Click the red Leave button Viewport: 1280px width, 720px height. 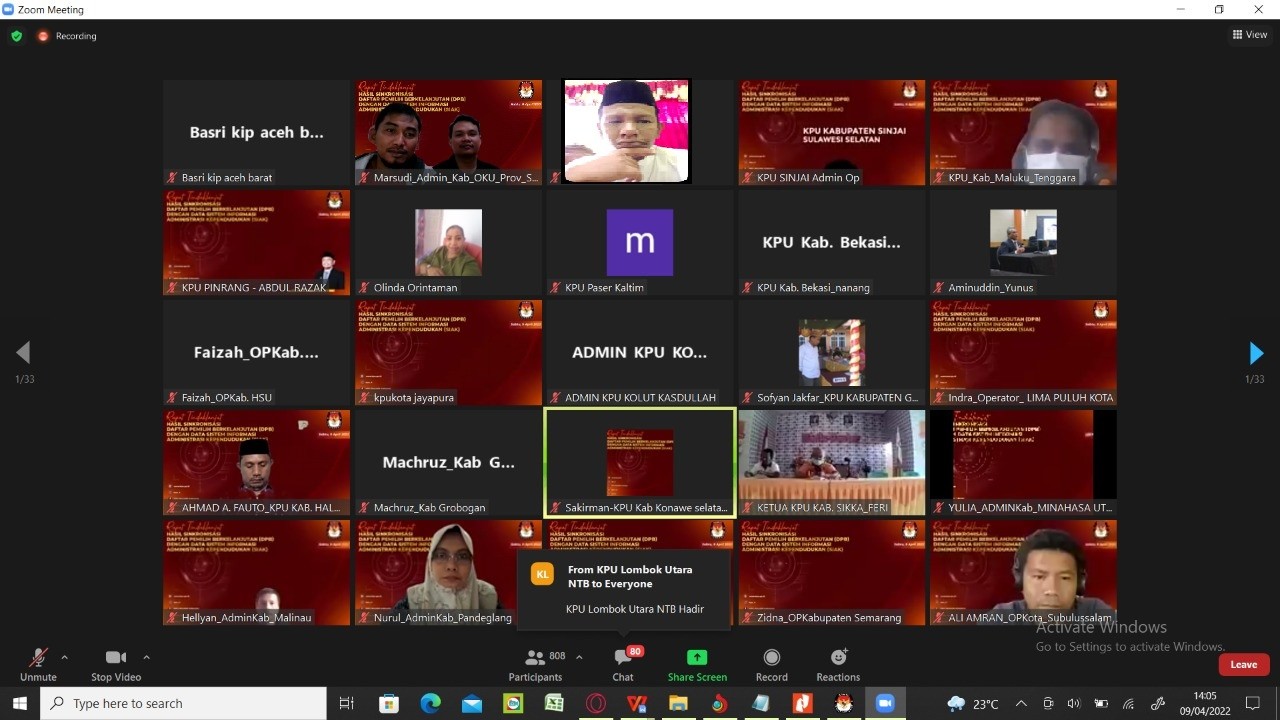click(x=1243, y=664)
